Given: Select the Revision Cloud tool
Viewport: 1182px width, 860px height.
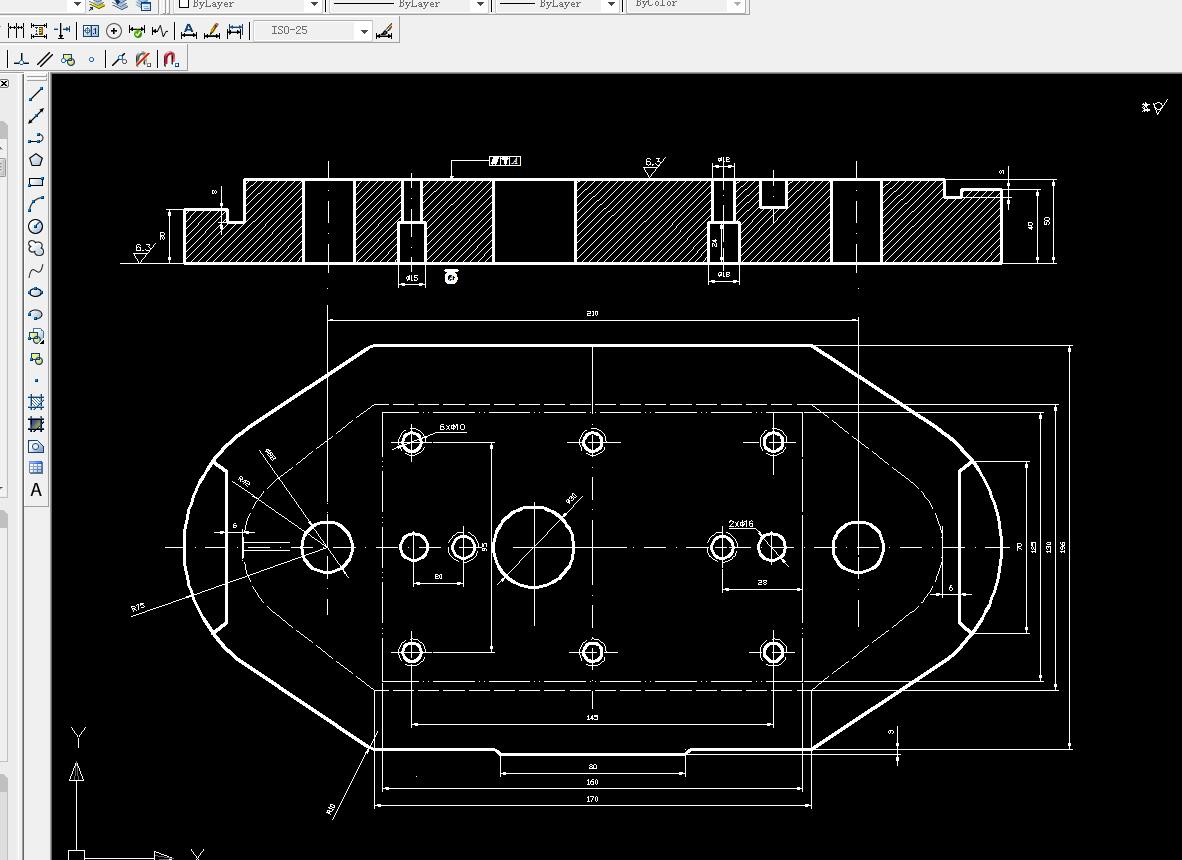Looking at the screenshot, I should (x=35, y=248).
